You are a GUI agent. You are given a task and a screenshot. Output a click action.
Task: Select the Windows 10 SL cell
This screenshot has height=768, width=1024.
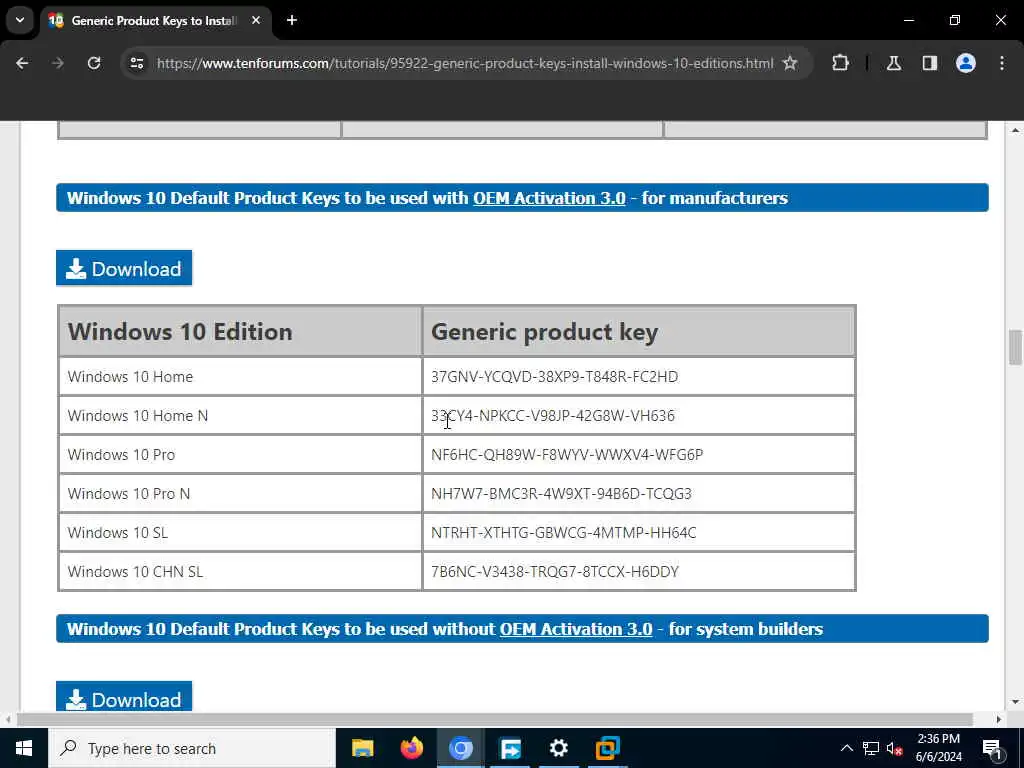pos(240,532)
